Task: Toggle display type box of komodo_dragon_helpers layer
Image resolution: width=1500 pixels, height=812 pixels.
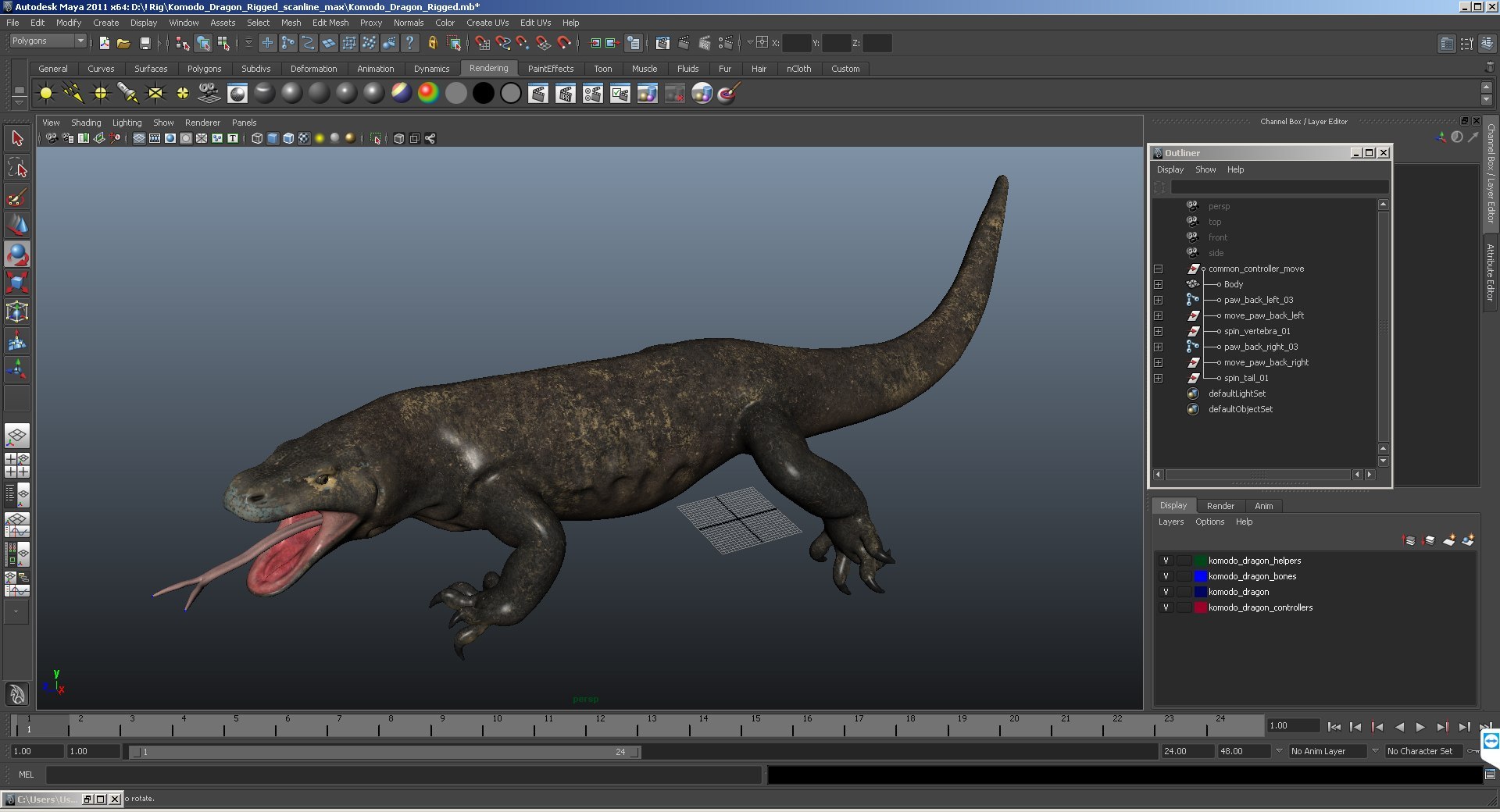Action: [x=1184, y=561]
